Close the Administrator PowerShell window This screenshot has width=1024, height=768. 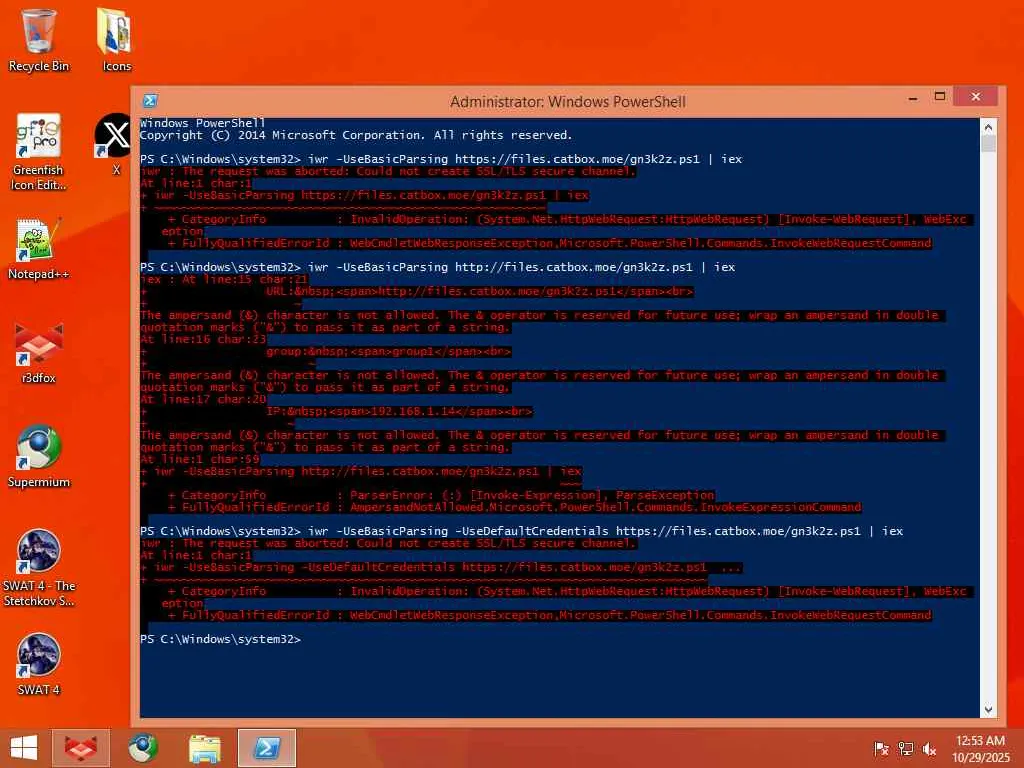click(x=975, y=96)
